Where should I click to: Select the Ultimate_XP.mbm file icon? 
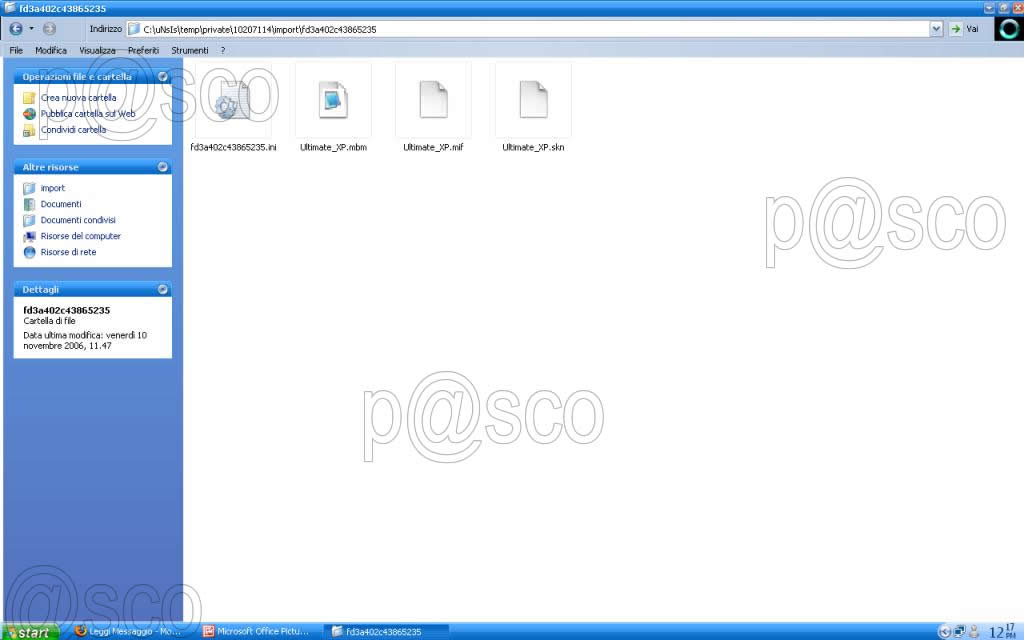tap(333, 100)
